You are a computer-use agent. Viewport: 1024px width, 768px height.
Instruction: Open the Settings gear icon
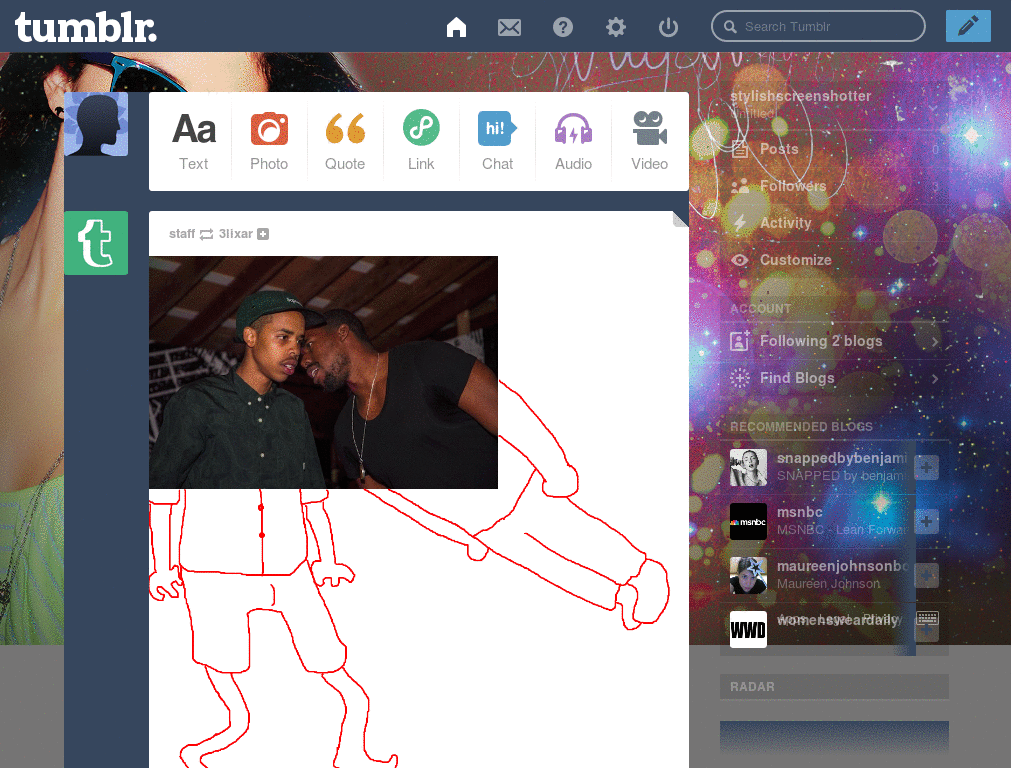click(x=616, y=27)
